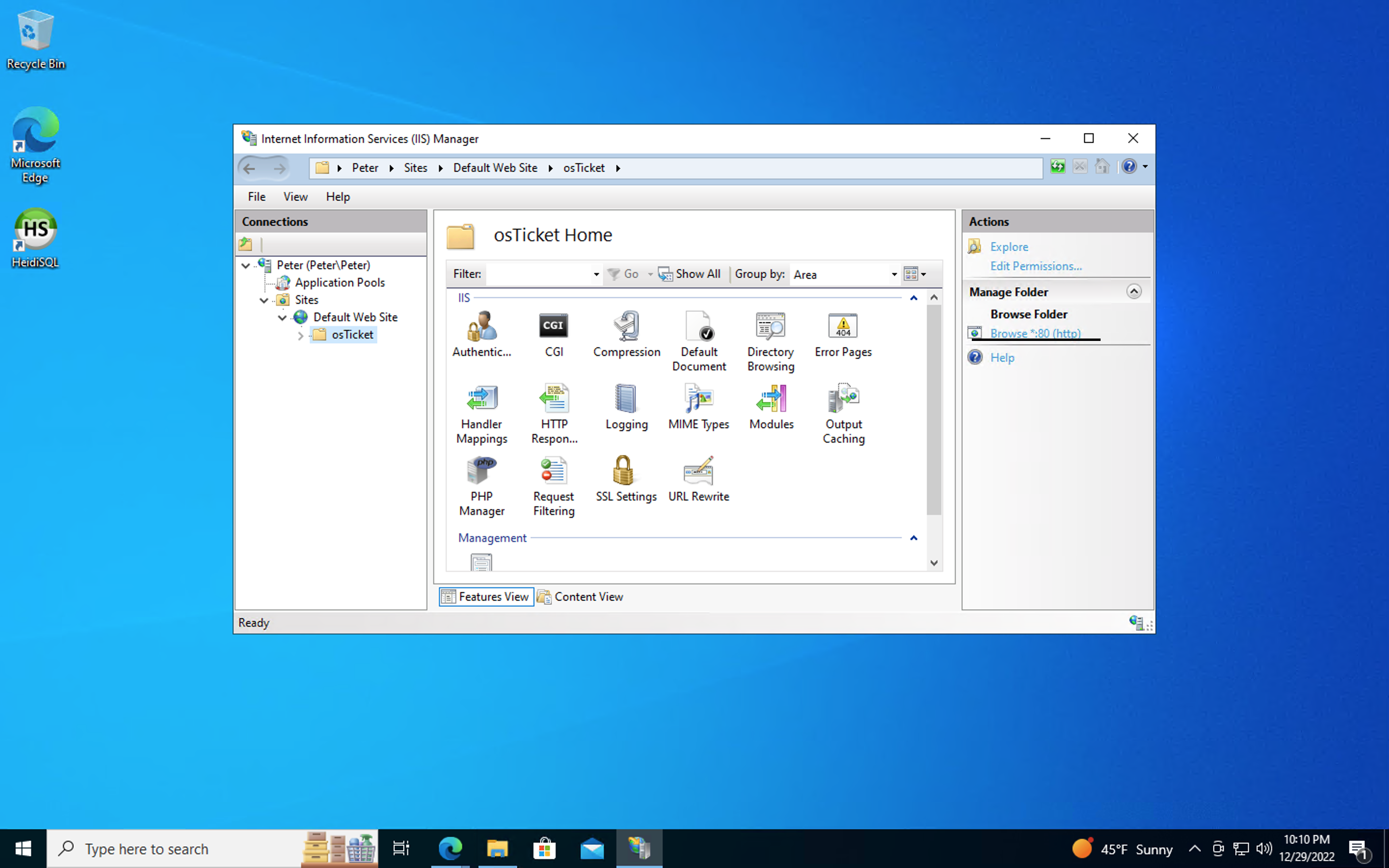Open the View menu
1389x868 pixels.
pyautogui.click(x=295, y=197)
